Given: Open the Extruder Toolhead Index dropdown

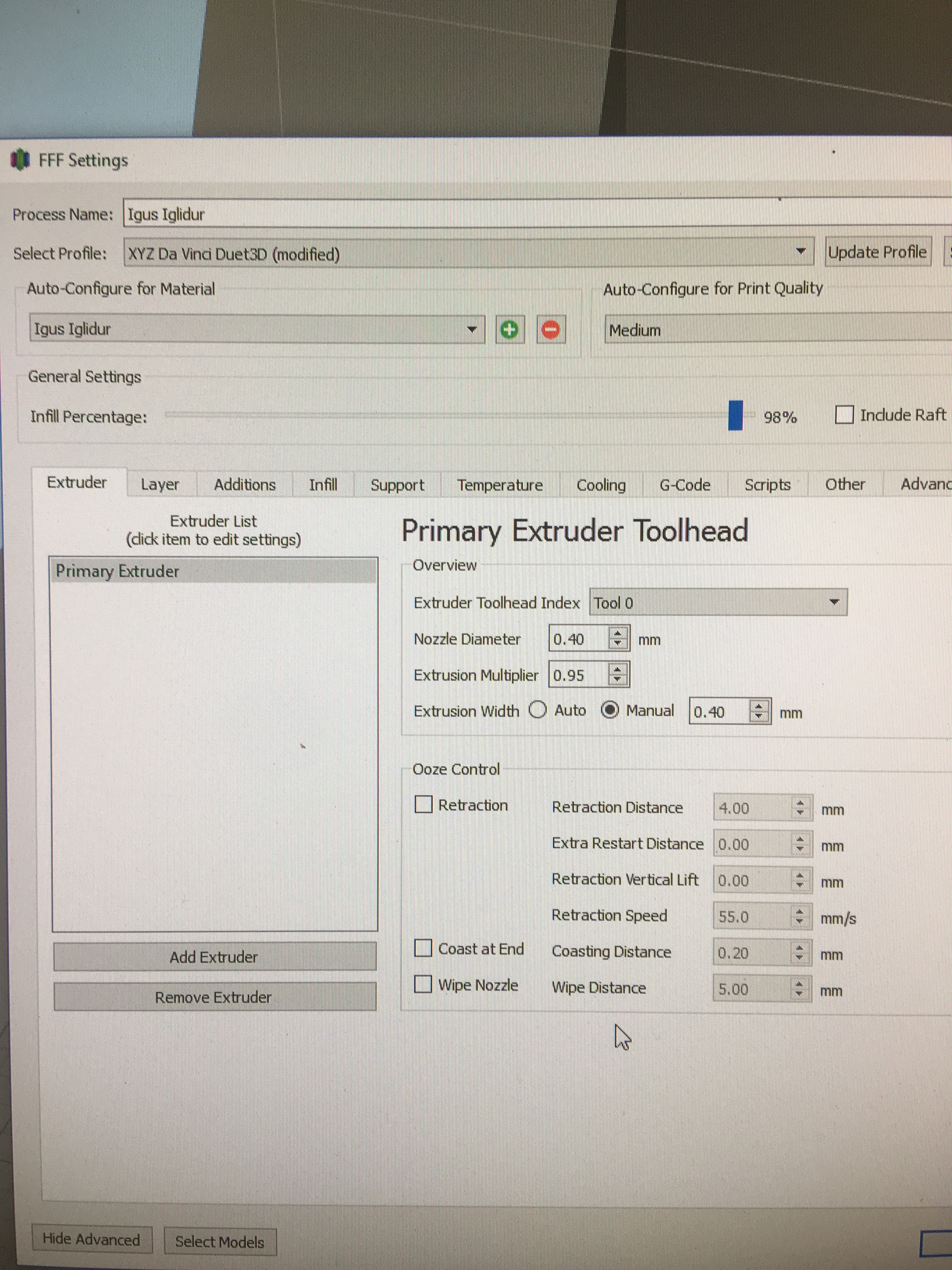Looking at the screenshot, I should click(x=718, y=602).
